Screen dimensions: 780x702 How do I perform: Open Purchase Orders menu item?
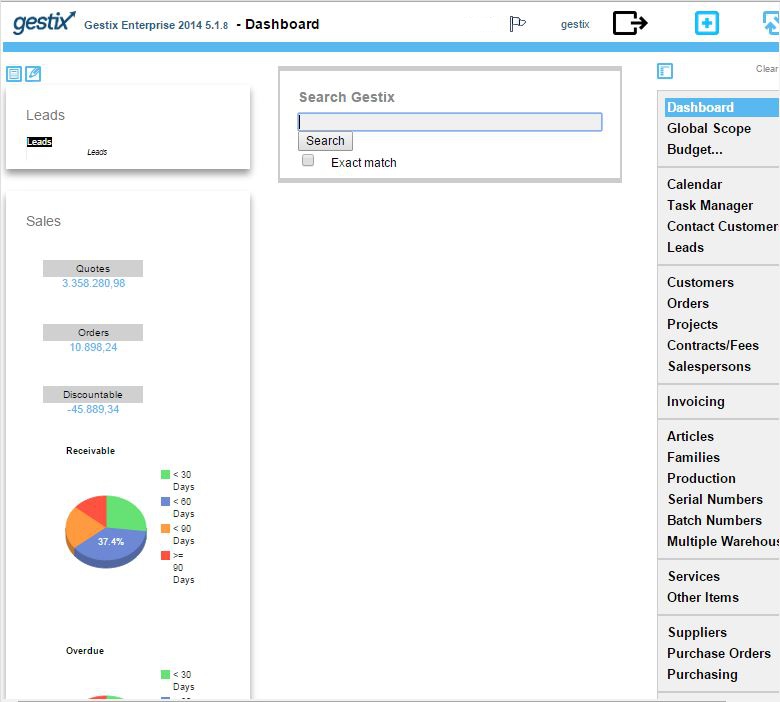[719, 653]
